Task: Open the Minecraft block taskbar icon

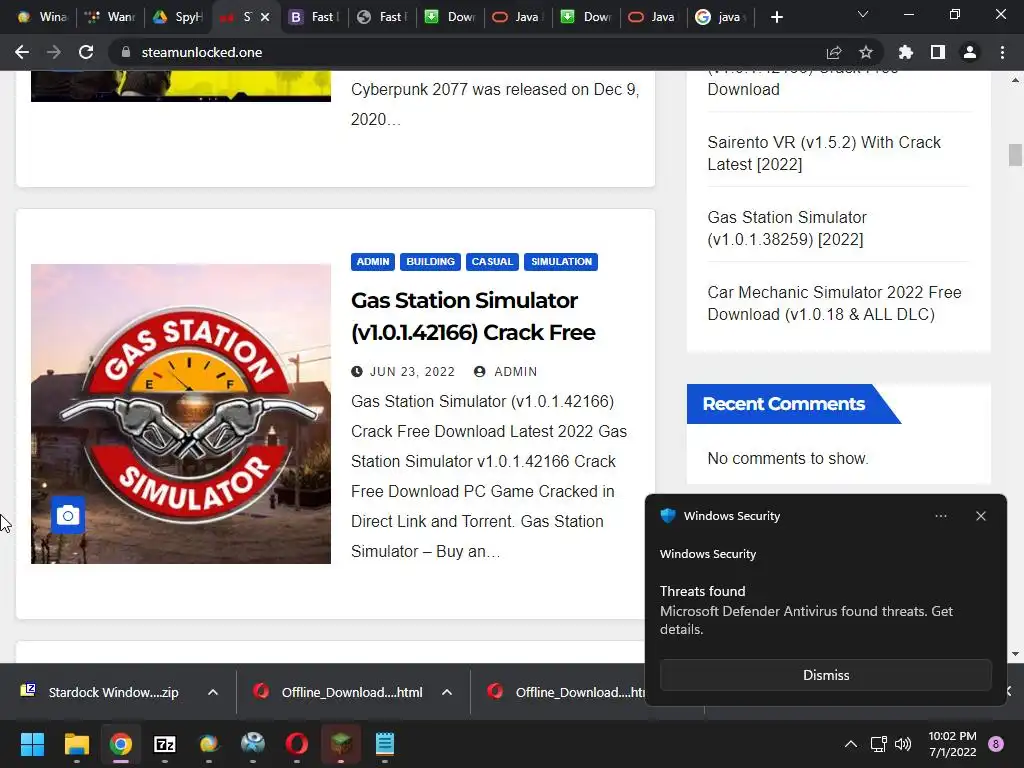Action: (x=341, y=744)
